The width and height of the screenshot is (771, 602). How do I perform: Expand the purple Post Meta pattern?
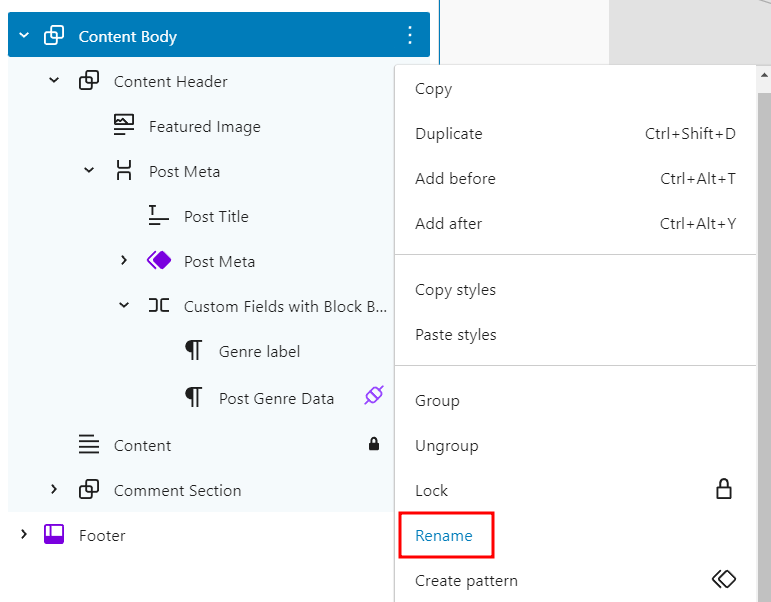pyautogui.click(x=124, y=261)
